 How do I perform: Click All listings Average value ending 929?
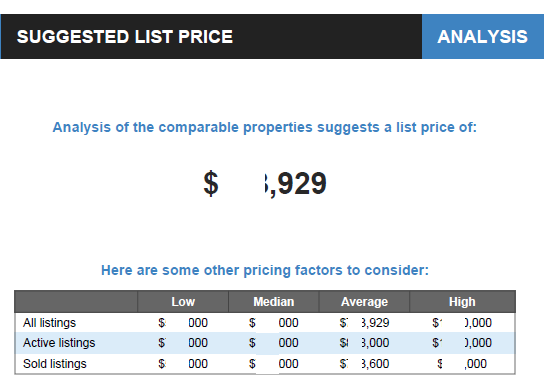coord(364,323)
